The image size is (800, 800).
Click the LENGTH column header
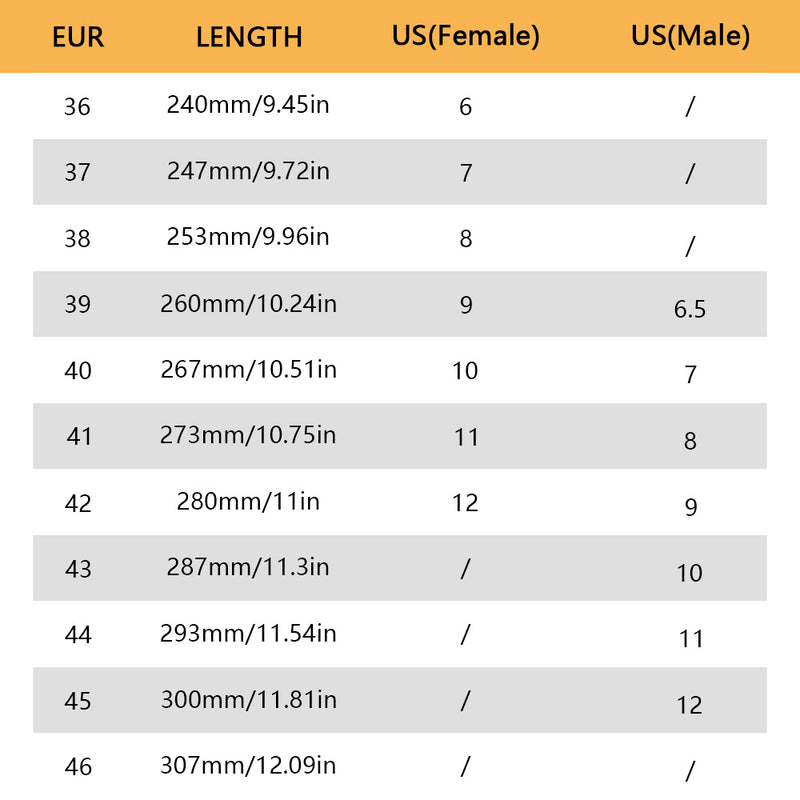click(249, 38)
